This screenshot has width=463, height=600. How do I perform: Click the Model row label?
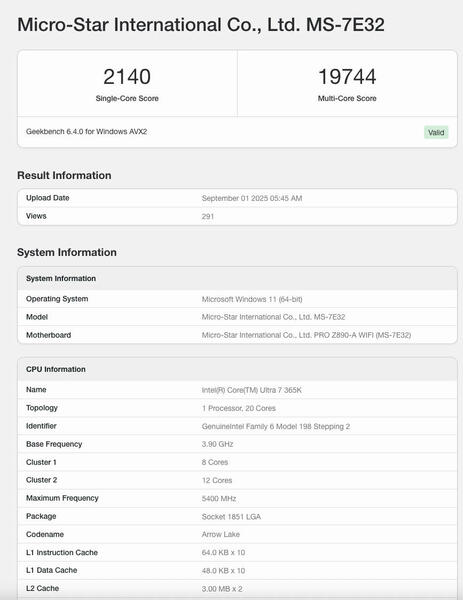click(37, 317)
